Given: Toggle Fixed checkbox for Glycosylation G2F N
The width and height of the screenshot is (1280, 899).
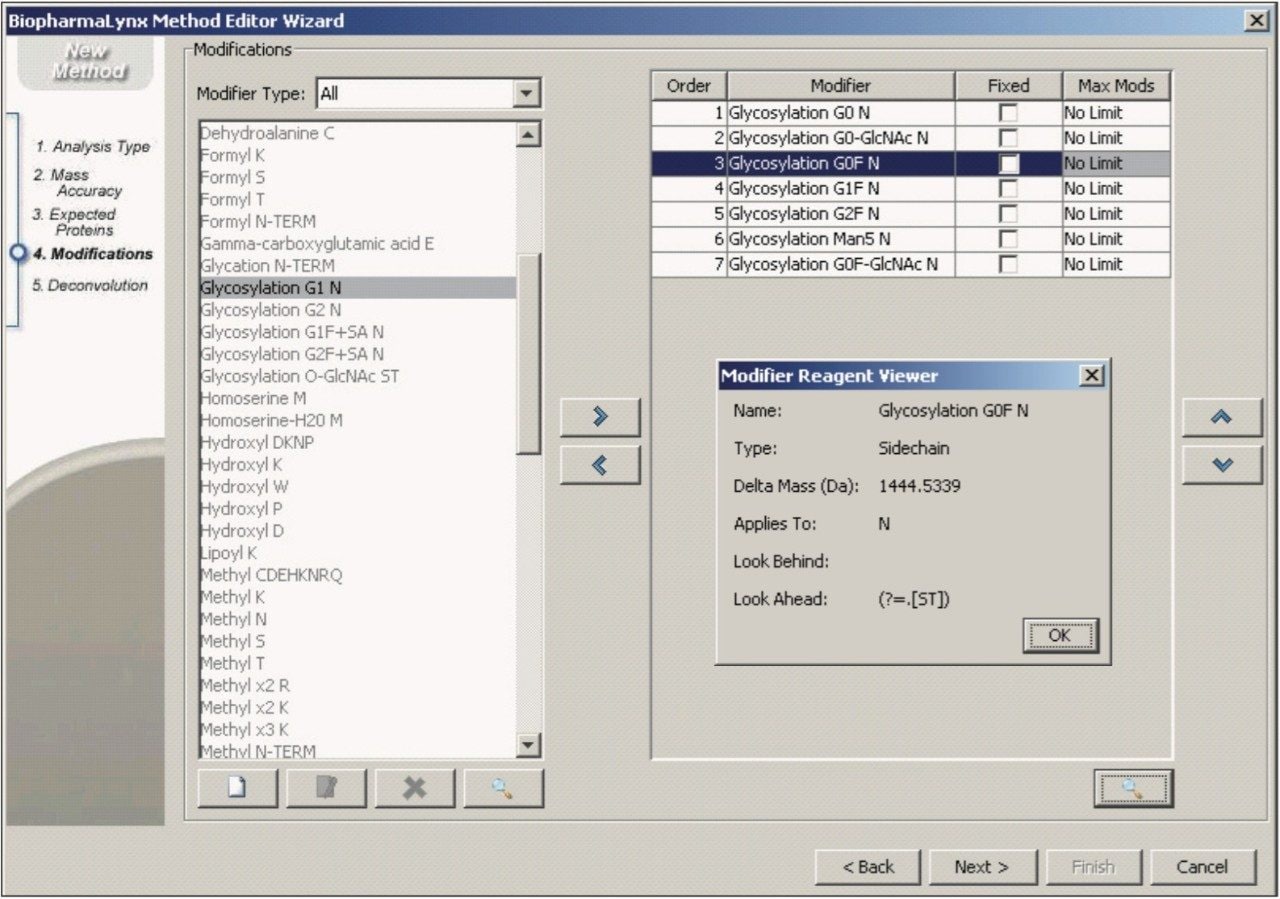Looking at the screenshot, I should click(x=1008, y=214).
